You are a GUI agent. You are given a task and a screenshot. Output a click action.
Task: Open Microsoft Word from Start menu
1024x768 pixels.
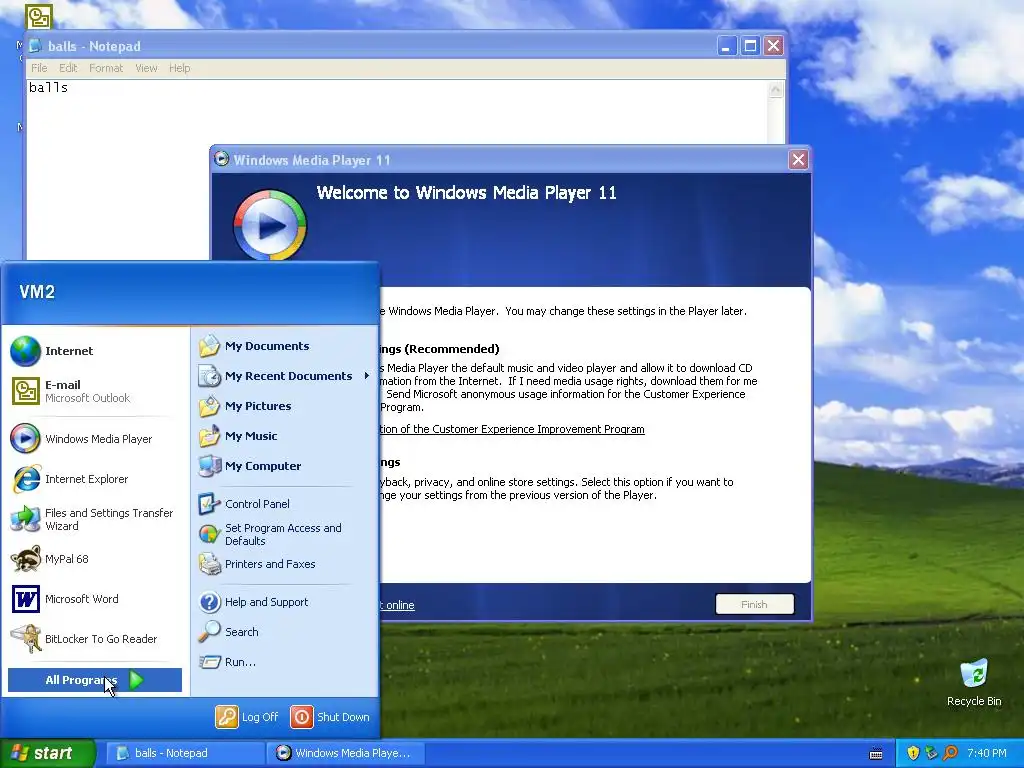[95, 599]
